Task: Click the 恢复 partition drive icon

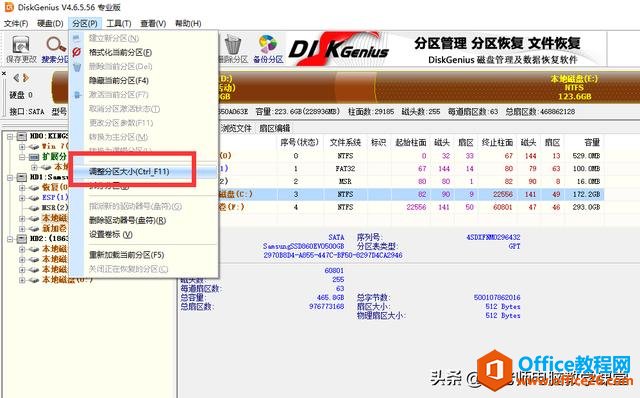Action: [x=34, y=187]
